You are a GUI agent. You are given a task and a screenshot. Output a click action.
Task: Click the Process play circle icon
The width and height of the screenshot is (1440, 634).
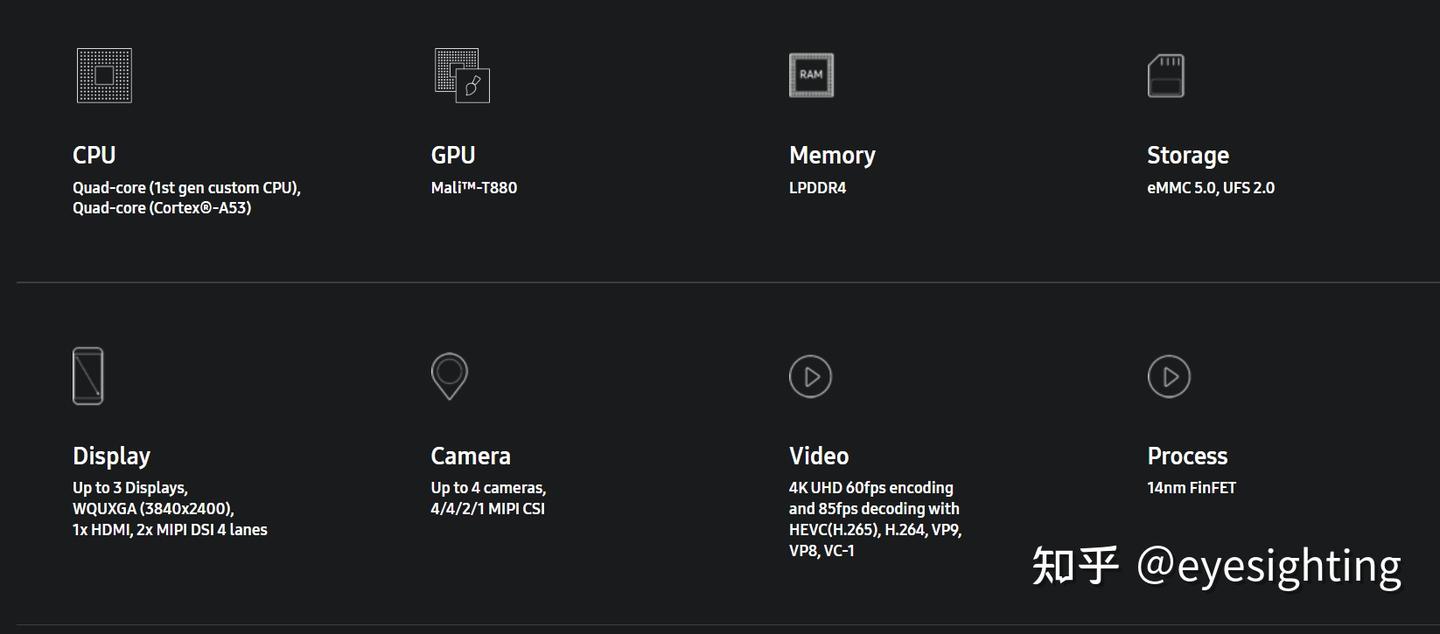(1169, 376)
